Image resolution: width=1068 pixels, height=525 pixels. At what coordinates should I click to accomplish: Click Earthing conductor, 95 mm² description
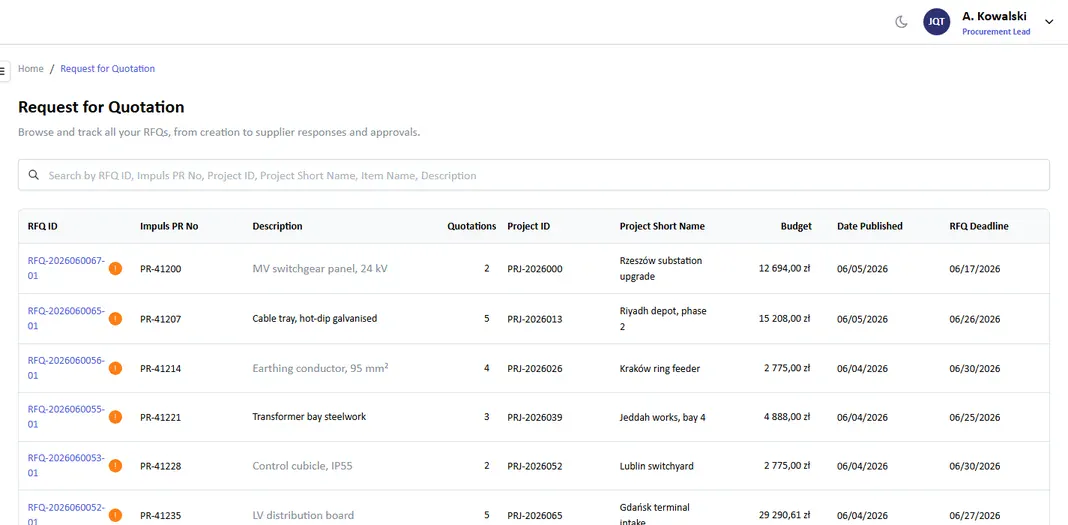pyautogui.click(x=320, y=368)
